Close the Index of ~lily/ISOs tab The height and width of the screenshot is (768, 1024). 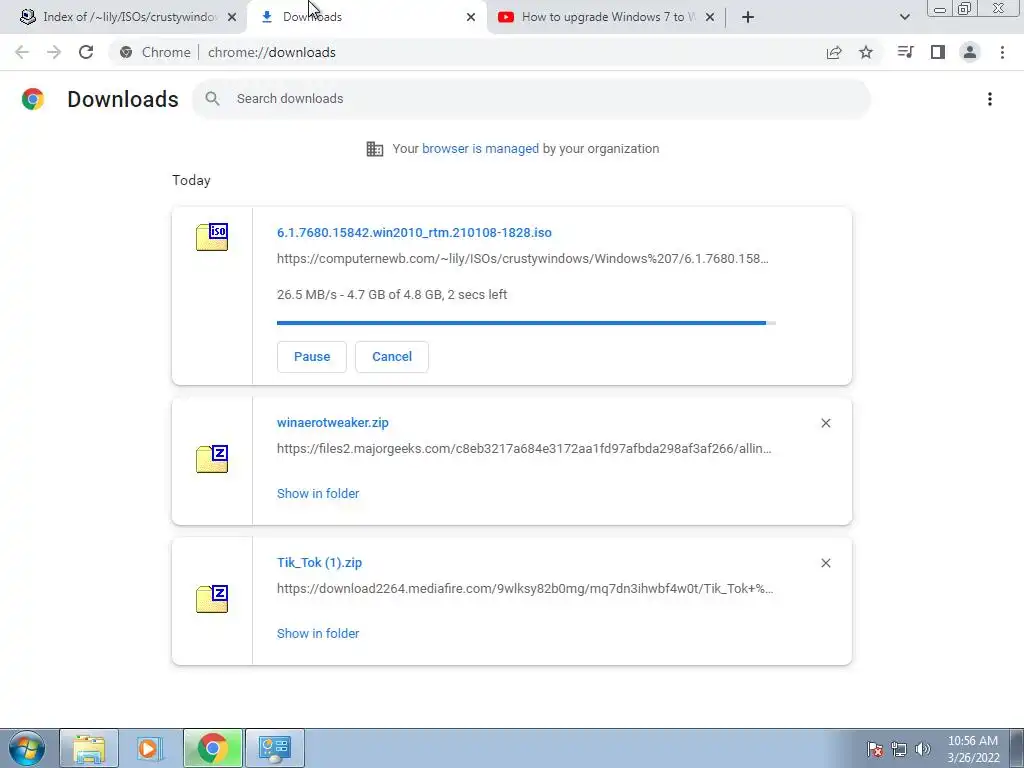tap(232, 17)
